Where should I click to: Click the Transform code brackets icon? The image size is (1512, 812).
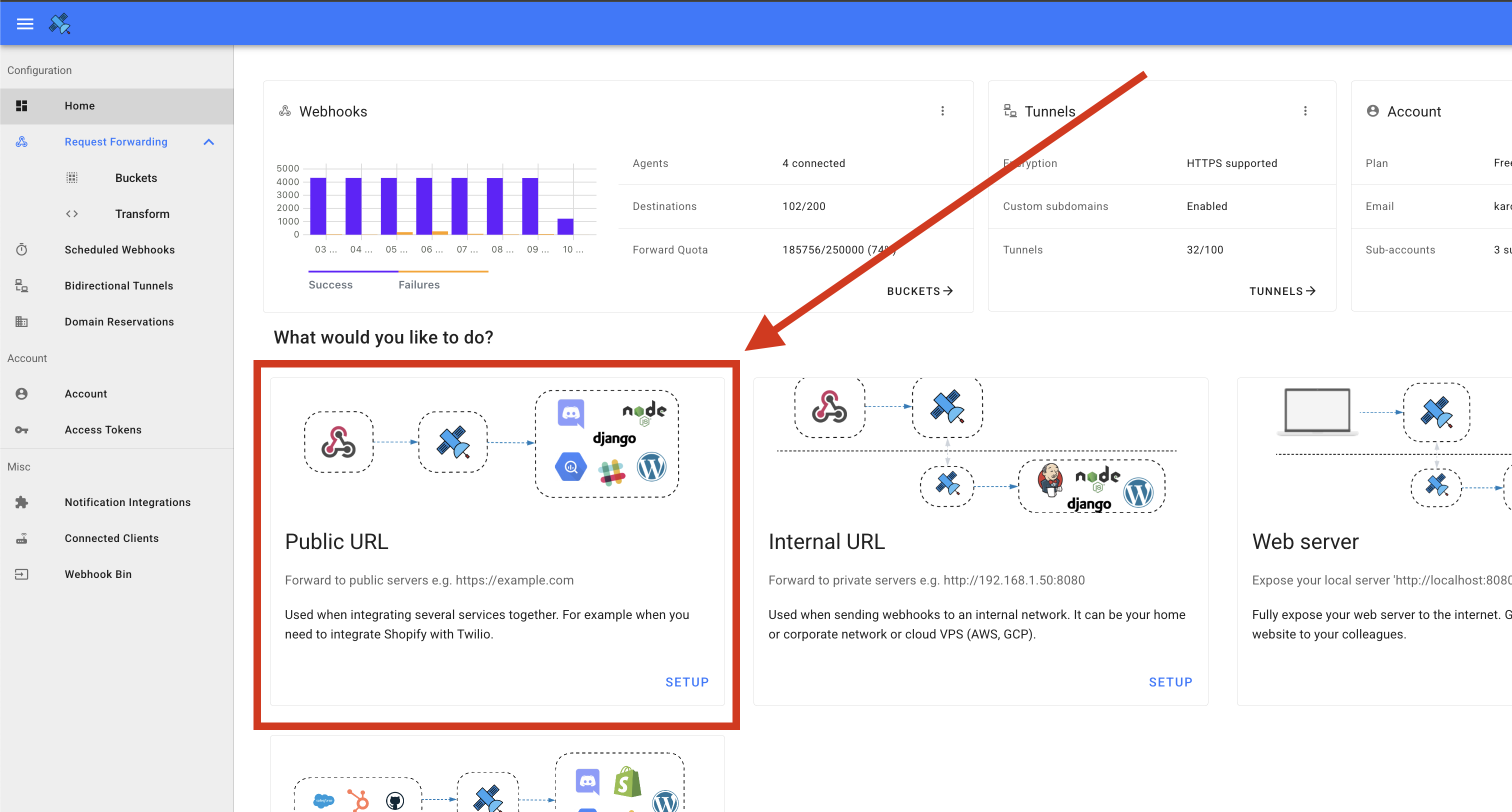coord(71,213)
